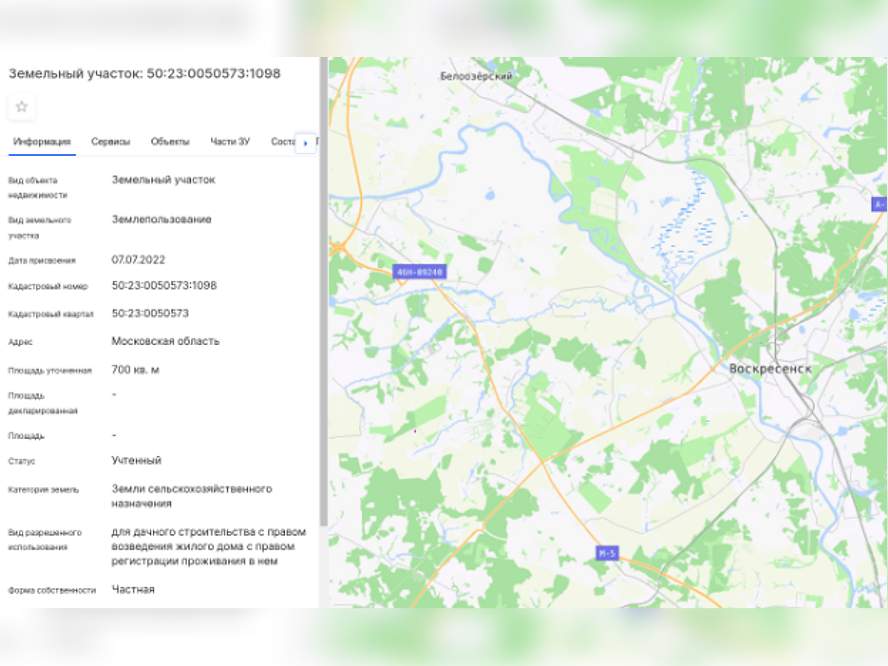The height and width of the screenshot is (666, 888).
Task: Click the 700 кв. м area value
Action: [x=135, y=369]
